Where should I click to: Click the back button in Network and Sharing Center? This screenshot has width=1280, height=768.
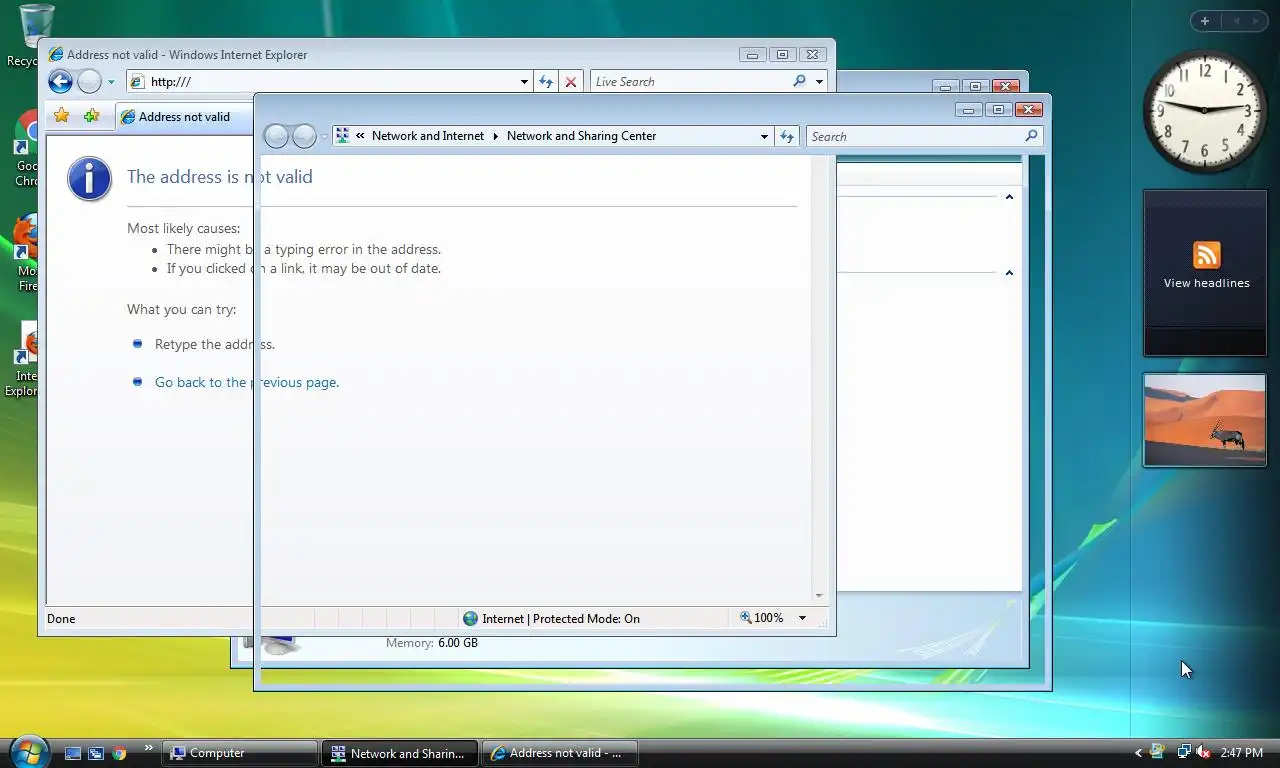point(276,136)
